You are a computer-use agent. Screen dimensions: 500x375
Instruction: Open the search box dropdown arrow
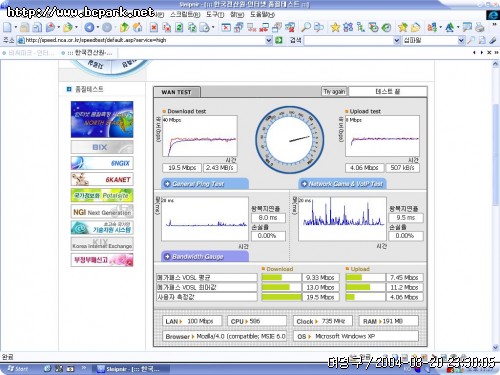(397, 40)
